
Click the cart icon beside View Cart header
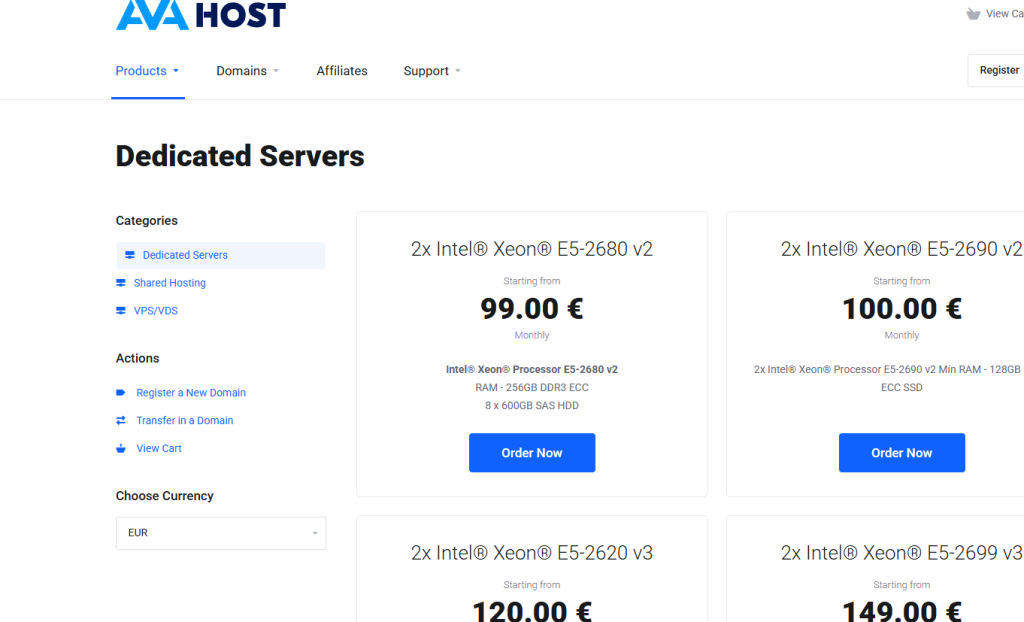tap(973, 14)
